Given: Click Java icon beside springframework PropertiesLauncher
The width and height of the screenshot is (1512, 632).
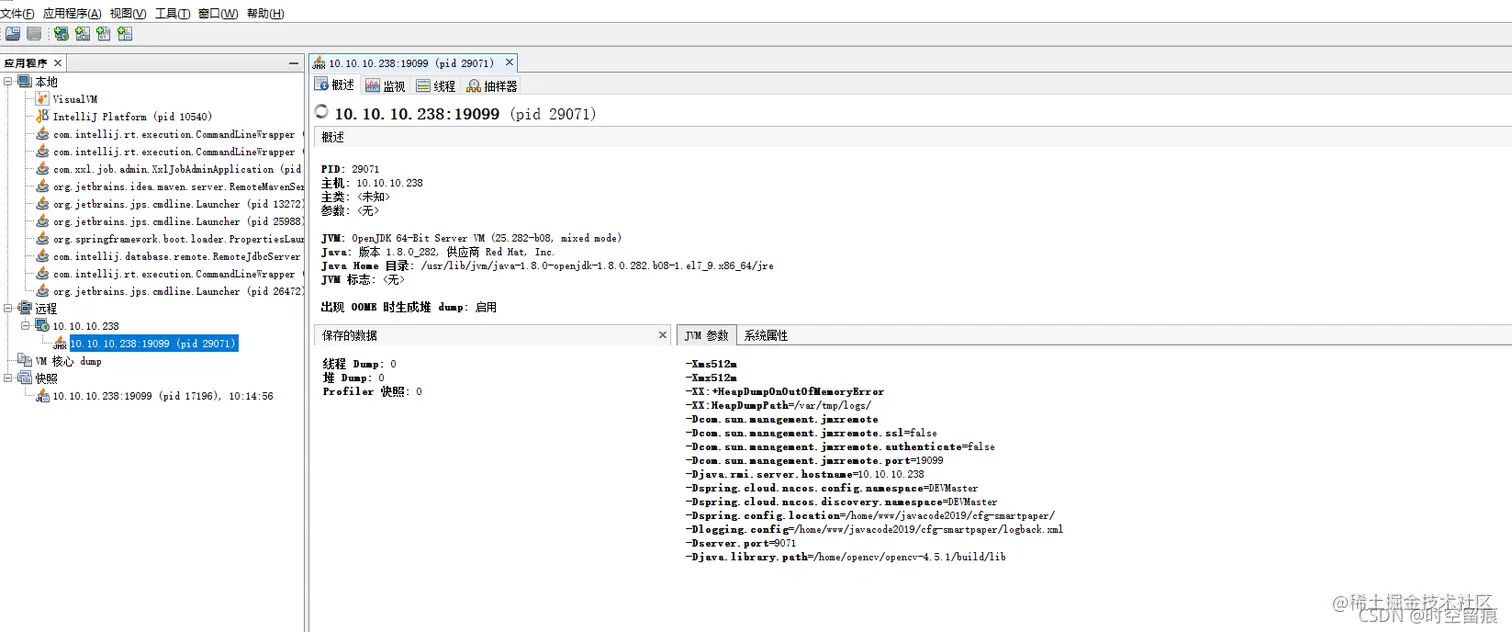Looking at the screenshot, I should (43, 239).
